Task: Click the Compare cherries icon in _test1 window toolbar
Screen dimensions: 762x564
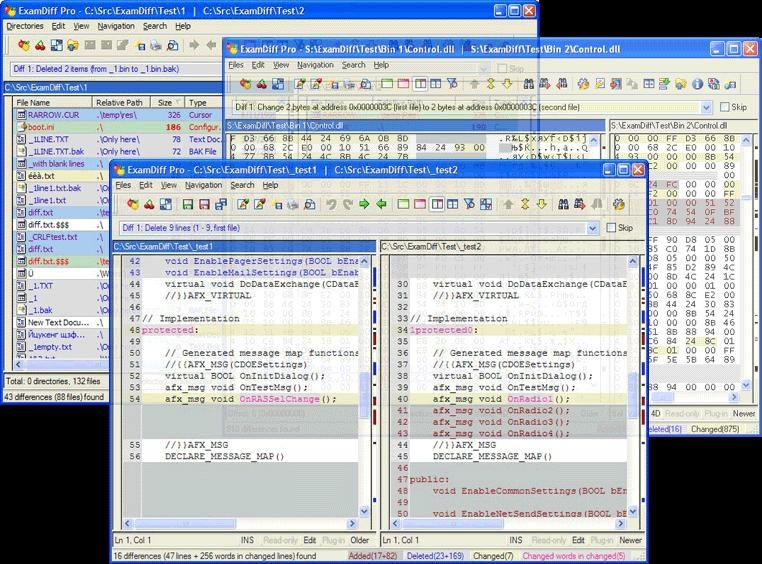Action: [x=149, y=205]
